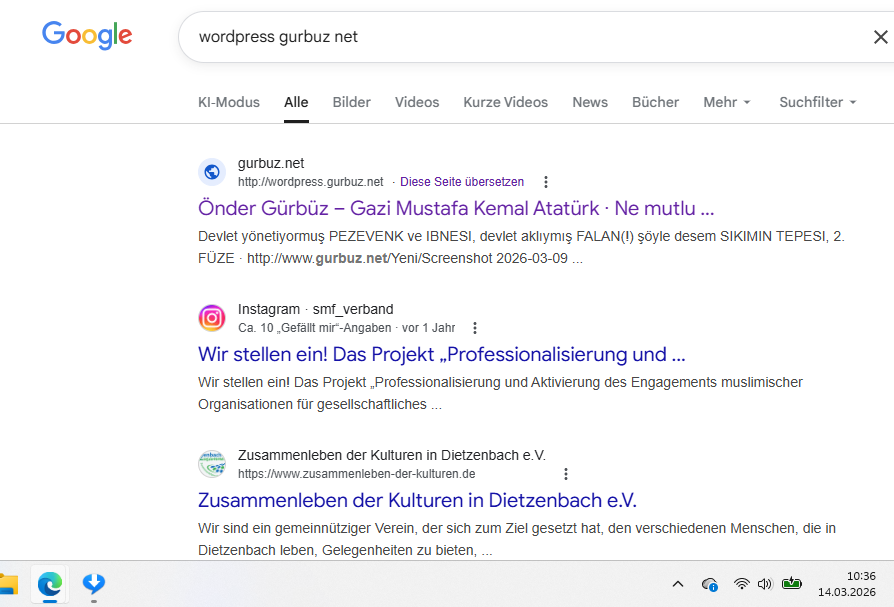Open the Suchfilter dropdown
Screen dimensions: 894x607
tap(817, 102)
